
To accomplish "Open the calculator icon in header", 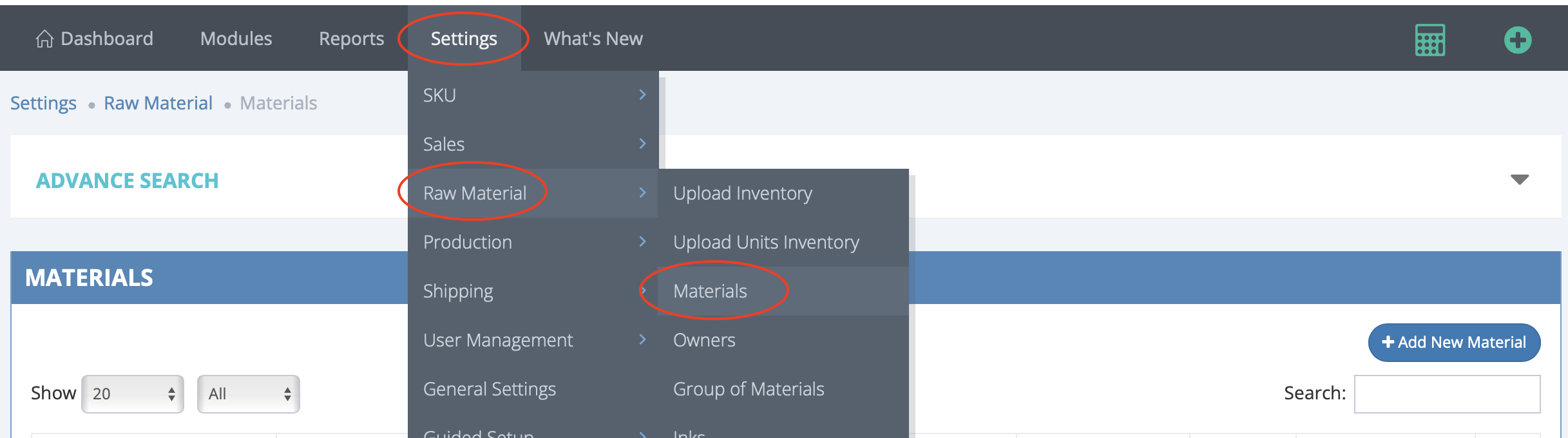I will pos(1429,40).
